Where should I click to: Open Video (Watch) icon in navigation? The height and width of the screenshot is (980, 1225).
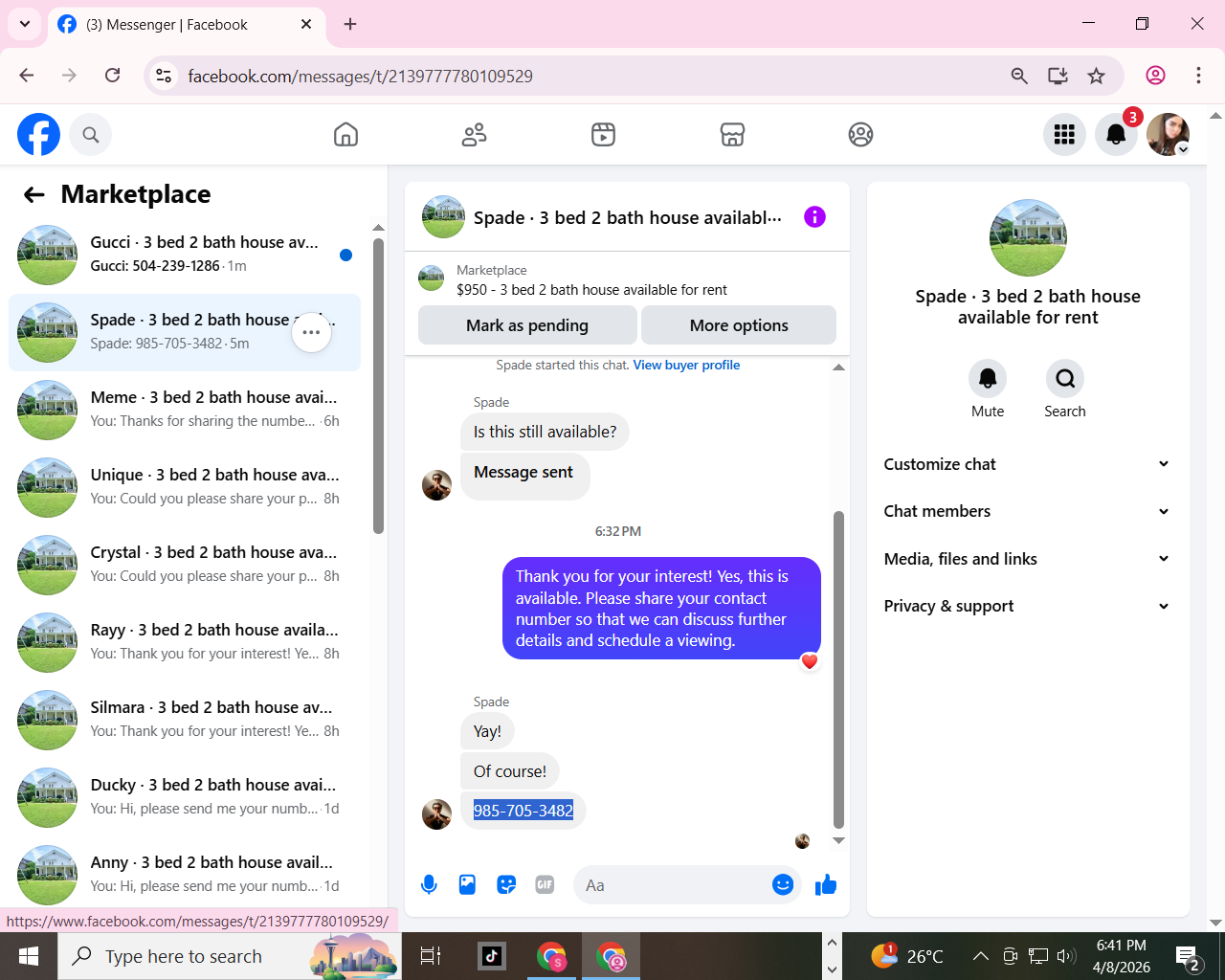[603, 135]
